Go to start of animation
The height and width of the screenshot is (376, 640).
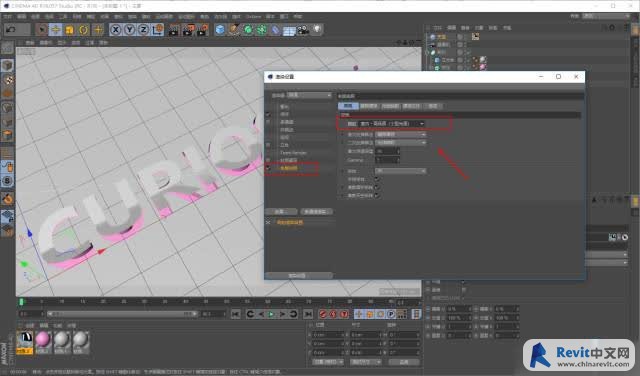[x=236, y=314]
